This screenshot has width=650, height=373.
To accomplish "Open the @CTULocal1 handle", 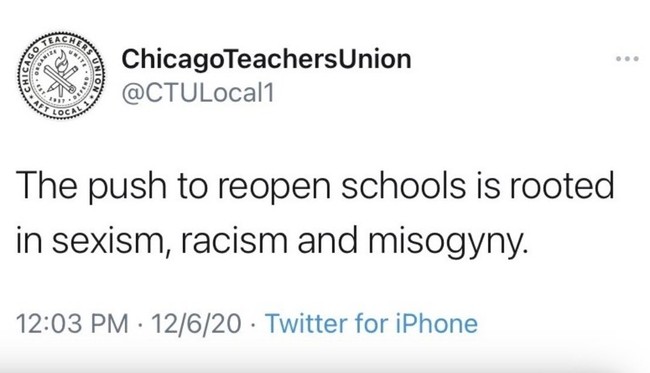I will pyautogui.click(x=198, y=92).
